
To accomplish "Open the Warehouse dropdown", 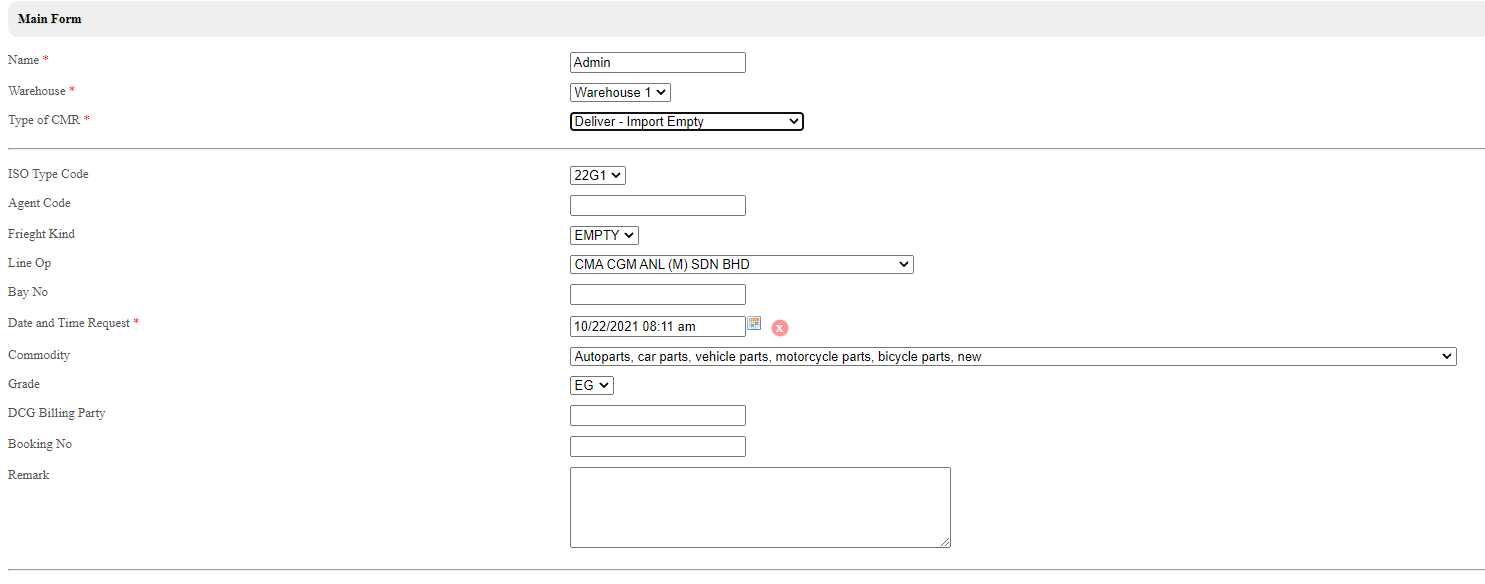I will click(x=620, y=92).
